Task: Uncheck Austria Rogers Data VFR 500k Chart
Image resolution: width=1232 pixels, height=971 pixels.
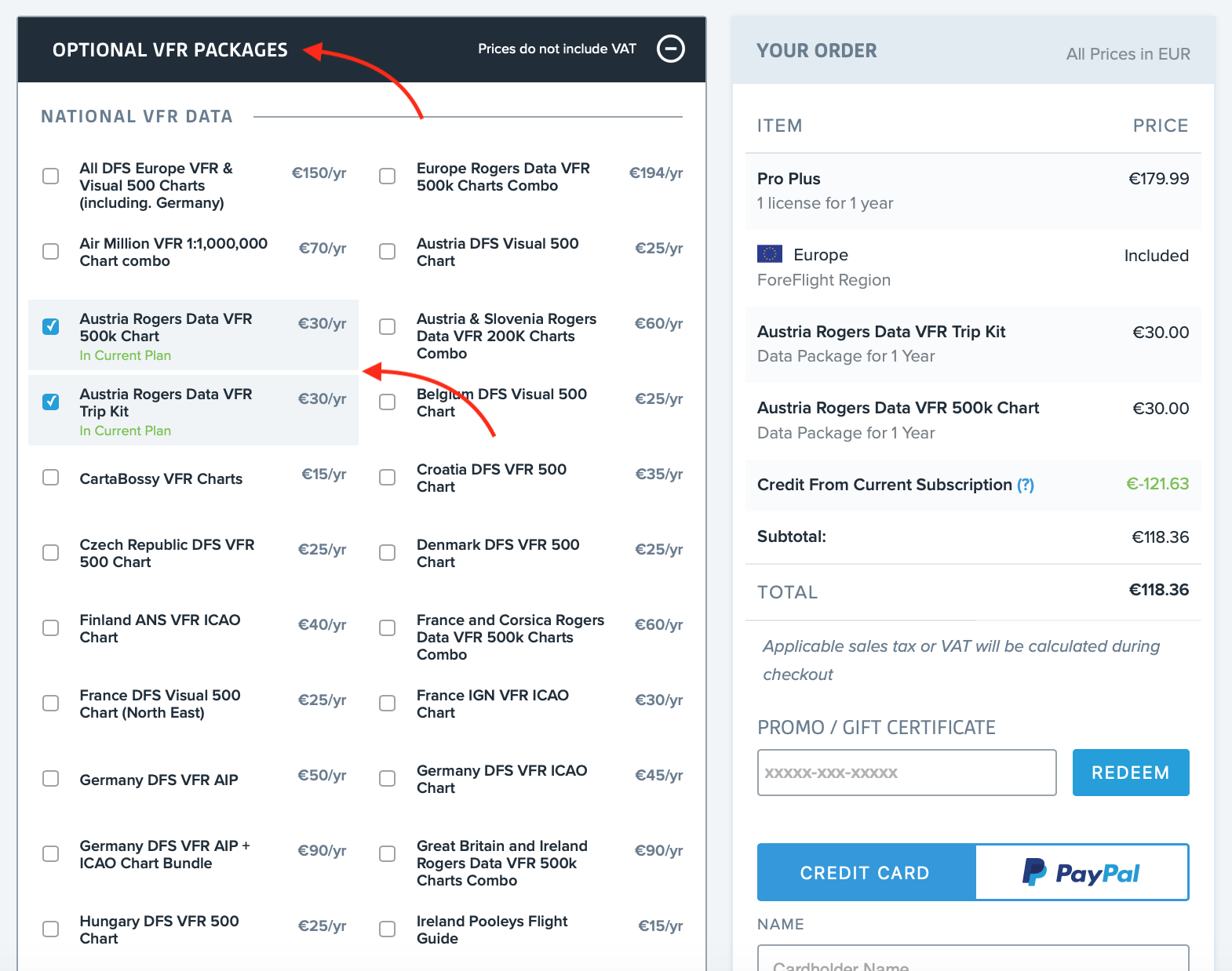Action: 51,326
